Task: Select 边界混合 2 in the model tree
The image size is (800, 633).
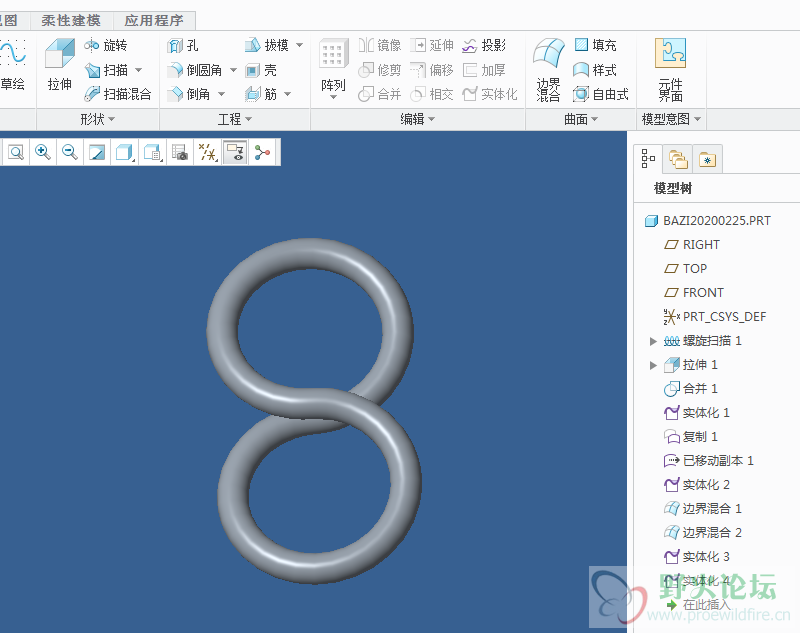Action: point(703,533)
